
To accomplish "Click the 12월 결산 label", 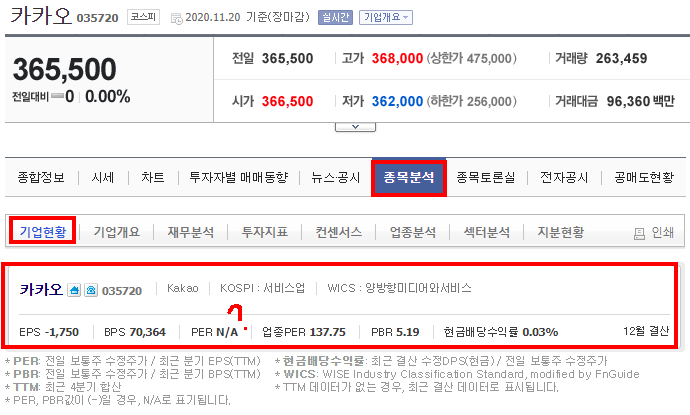I will coord(646,331).
